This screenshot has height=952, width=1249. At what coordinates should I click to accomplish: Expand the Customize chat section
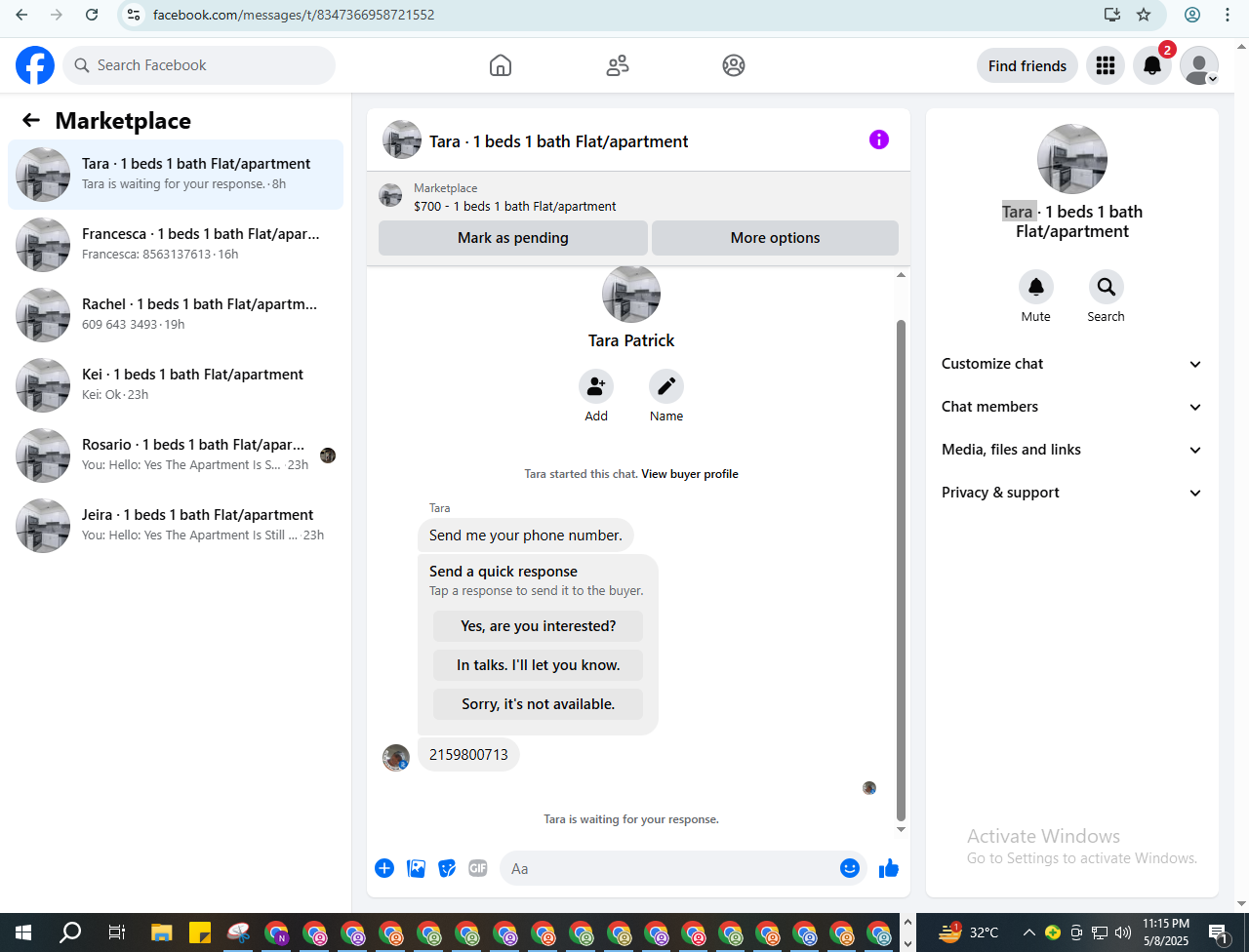[x=1072, y=364]
